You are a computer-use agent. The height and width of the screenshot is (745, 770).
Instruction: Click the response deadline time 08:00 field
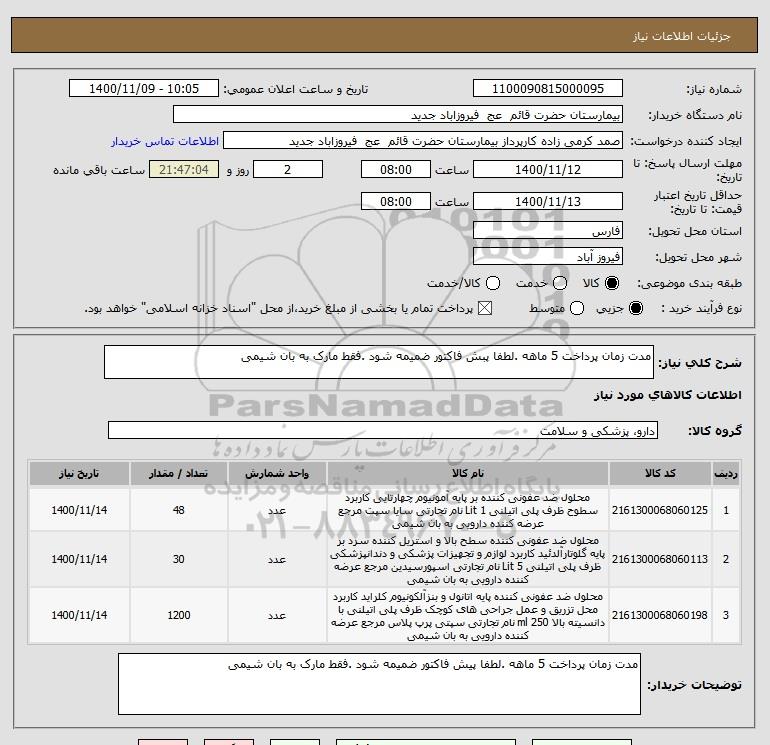(396, 169)
